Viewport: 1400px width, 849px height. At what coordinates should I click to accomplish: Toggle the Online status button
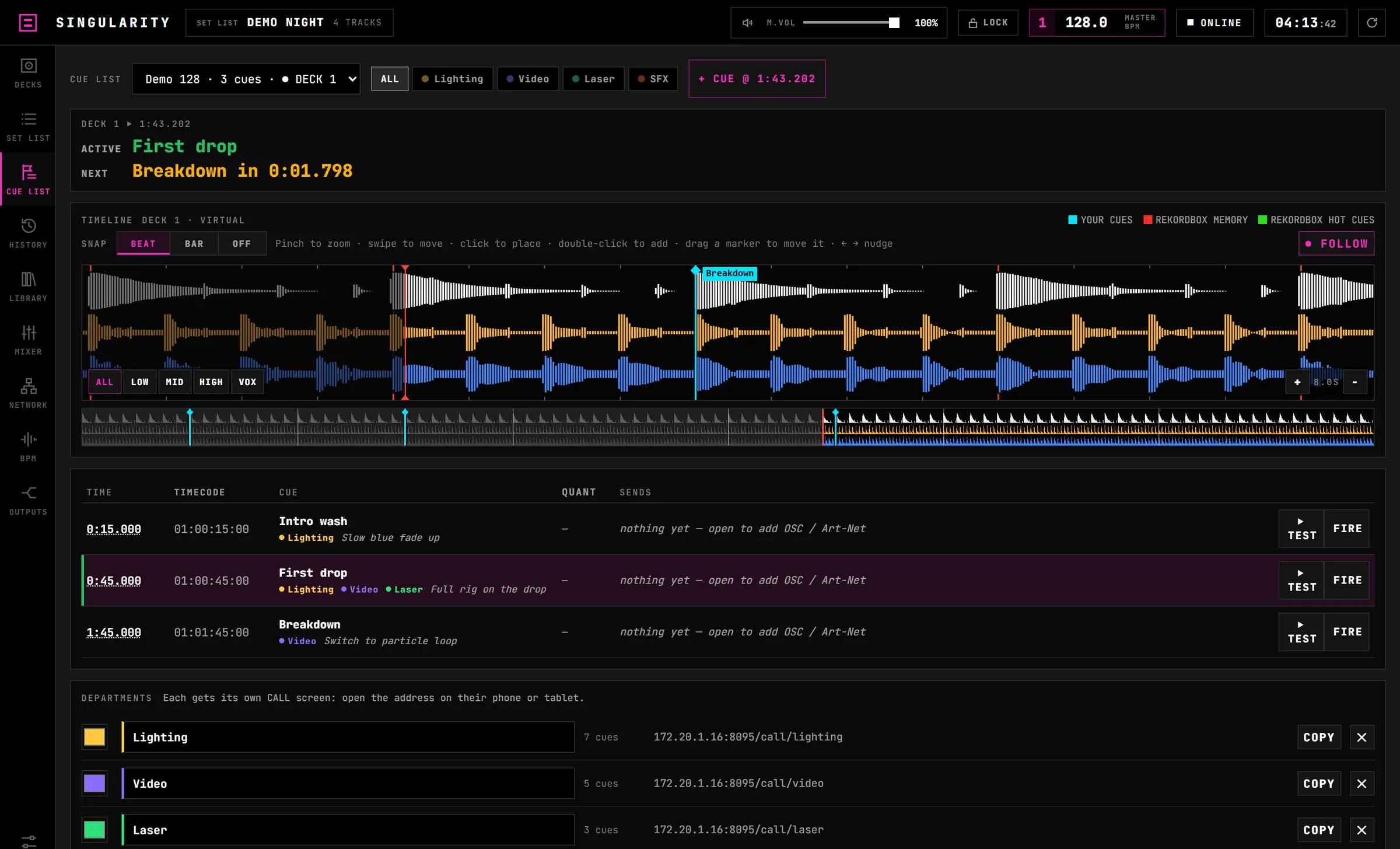1214,23
